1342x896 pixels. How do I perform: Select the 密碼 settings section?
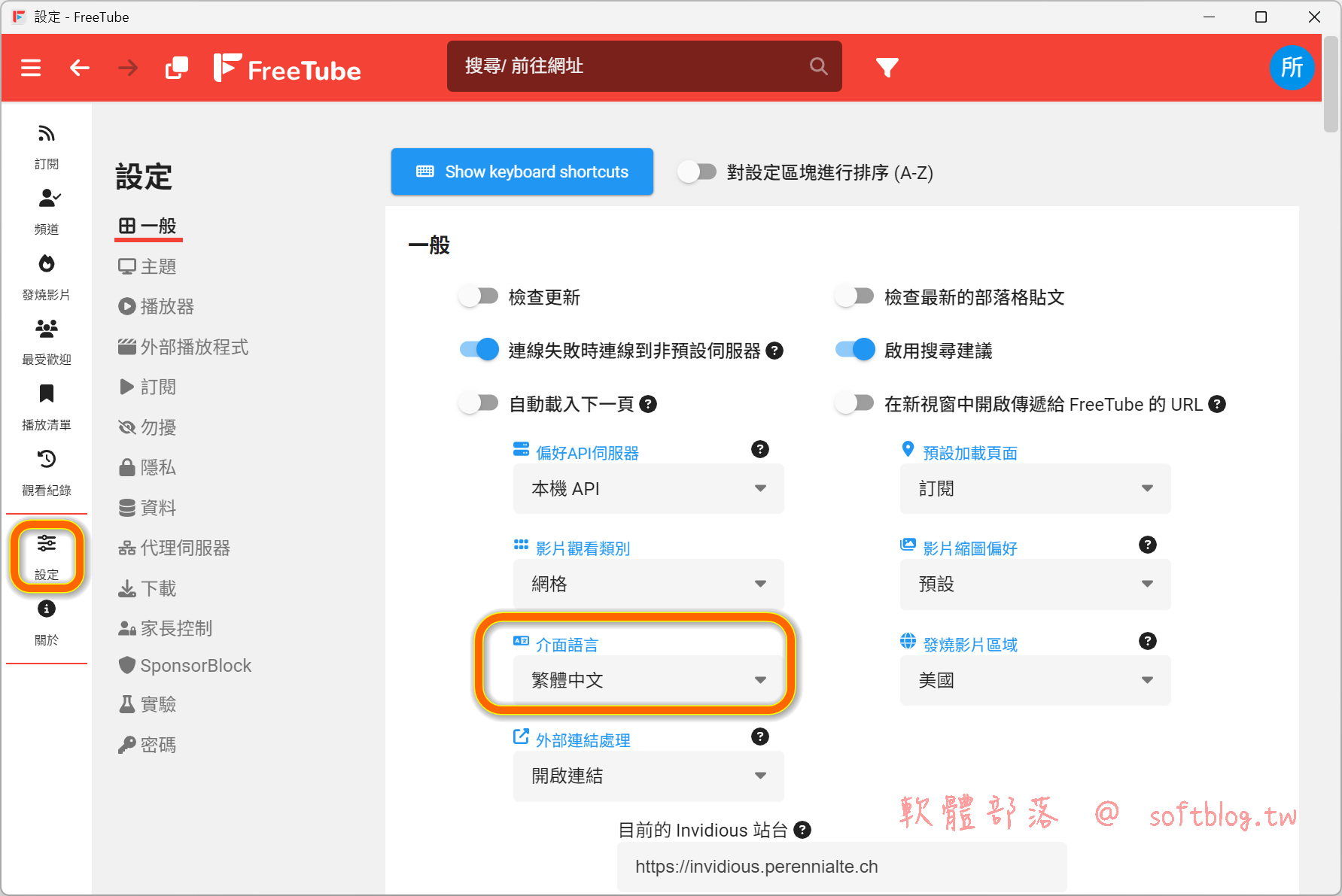pos(148,745)
